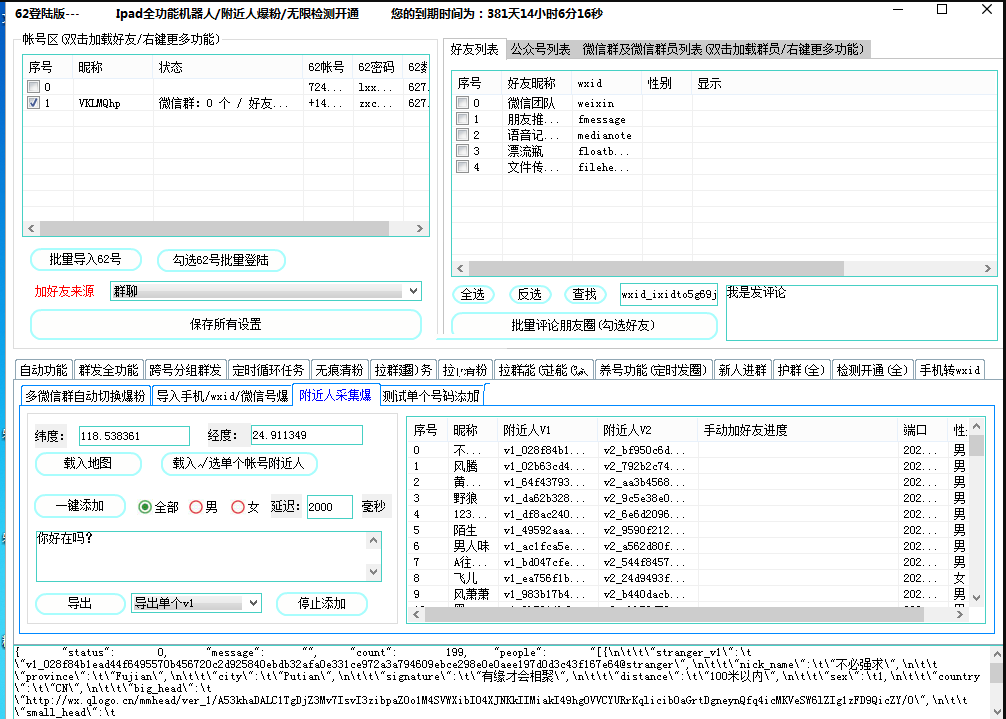Click the 载入地图 button

(x=88, y=463)
